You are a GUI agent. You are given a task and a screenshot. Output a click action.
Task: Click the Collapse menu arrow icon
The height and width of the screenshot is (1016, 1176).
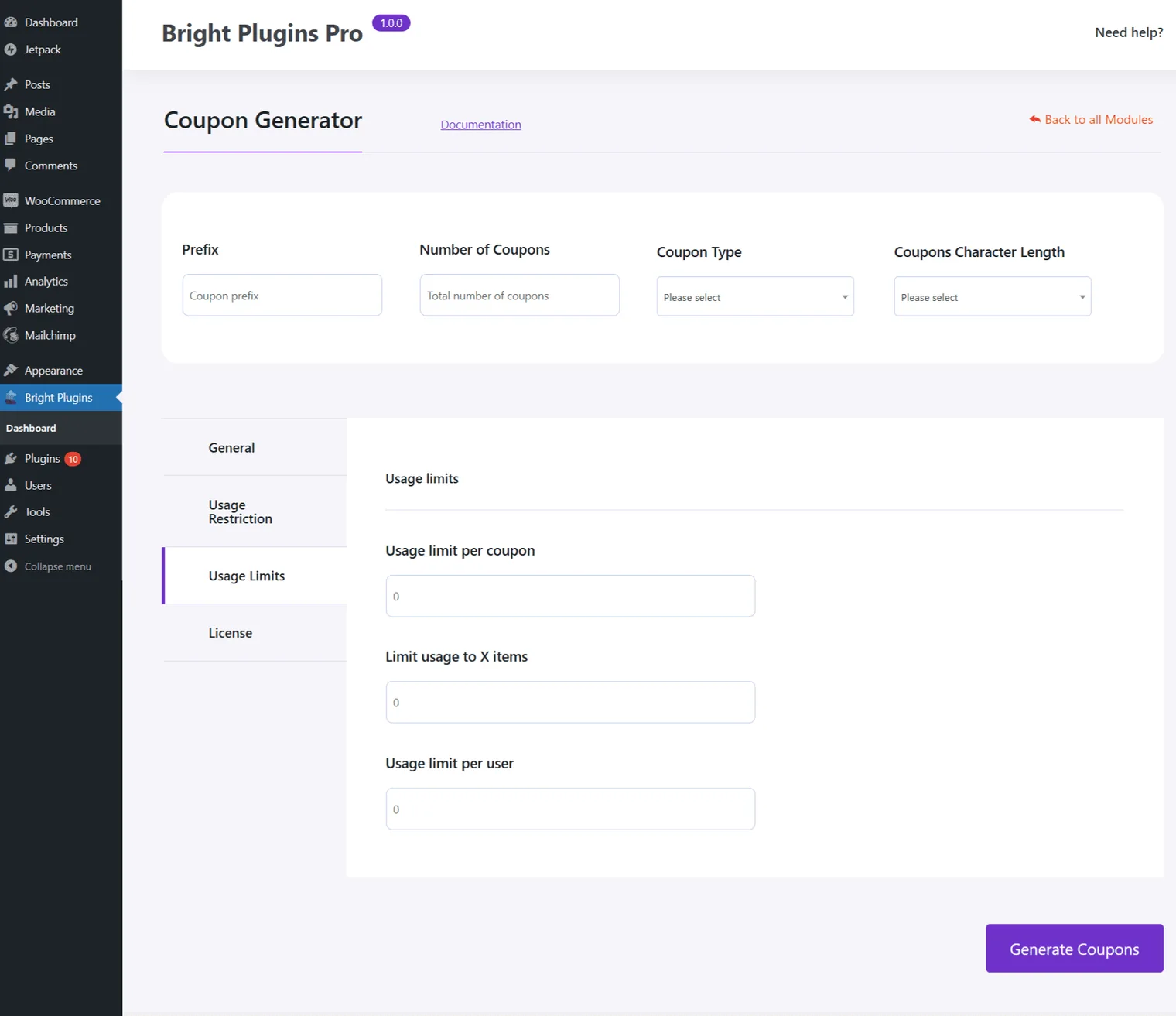(11, 566)
